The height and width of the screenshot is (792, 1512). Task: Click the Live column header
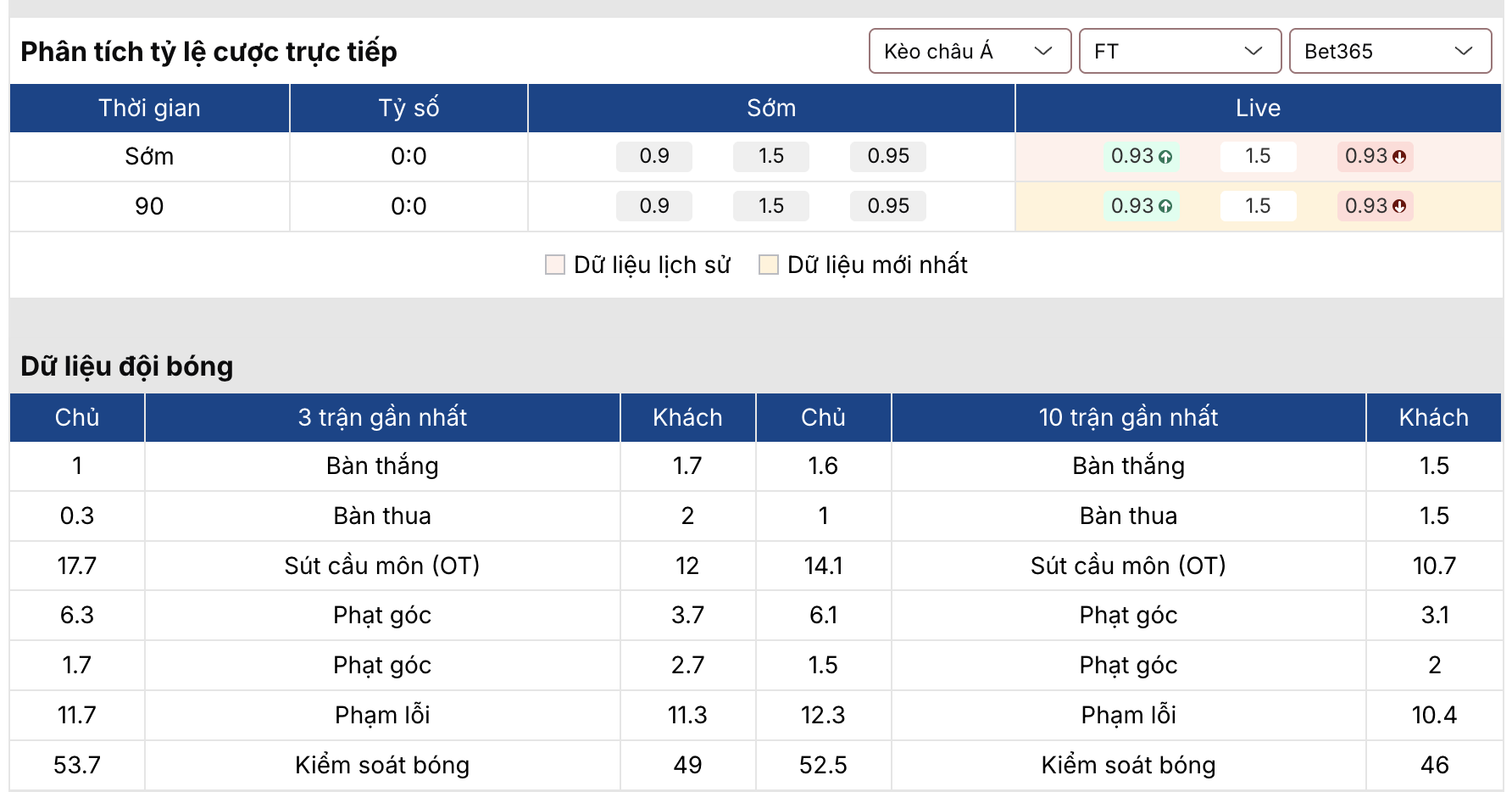pos(1258,108)
